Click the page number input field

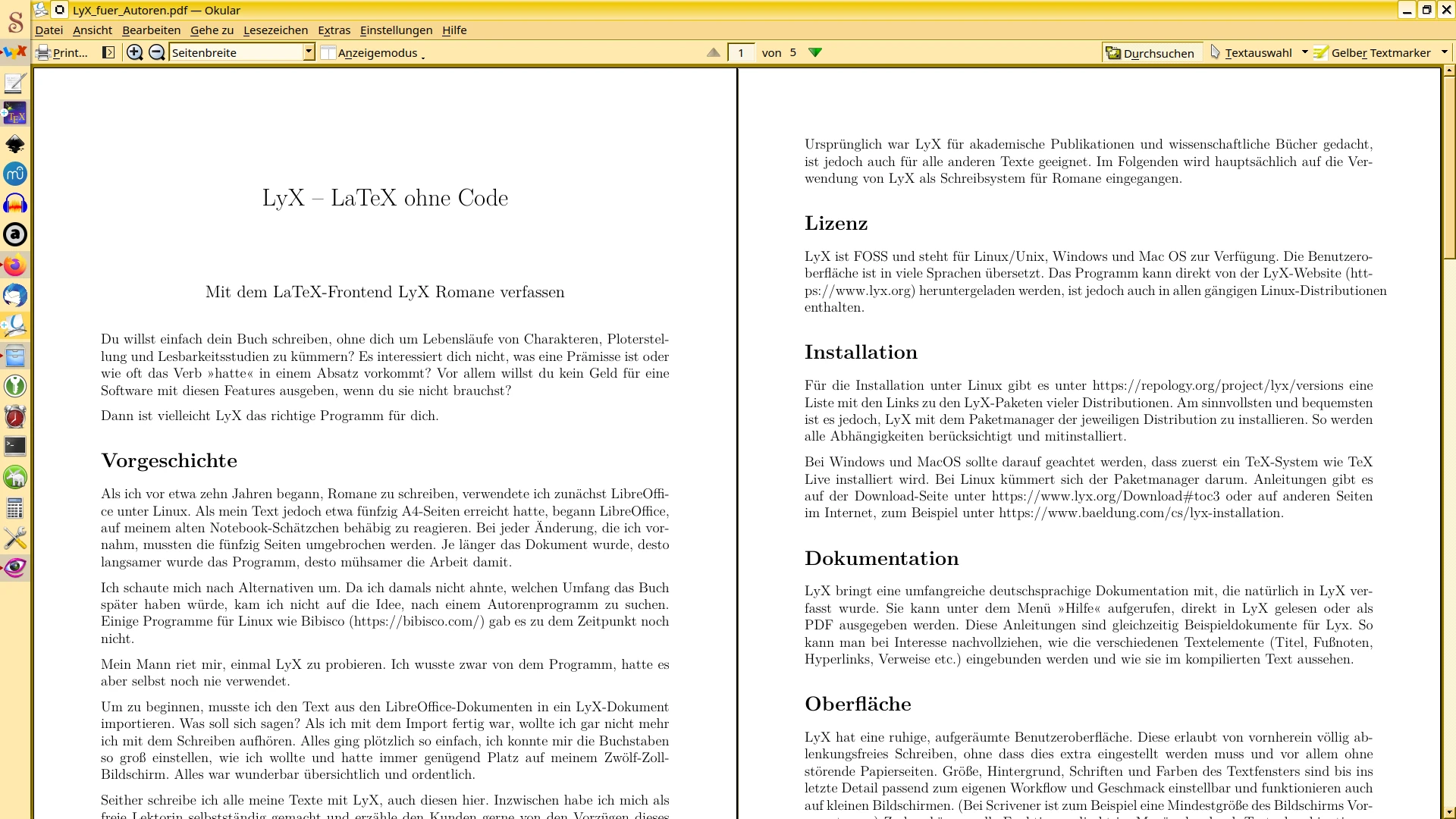point(741,52)
